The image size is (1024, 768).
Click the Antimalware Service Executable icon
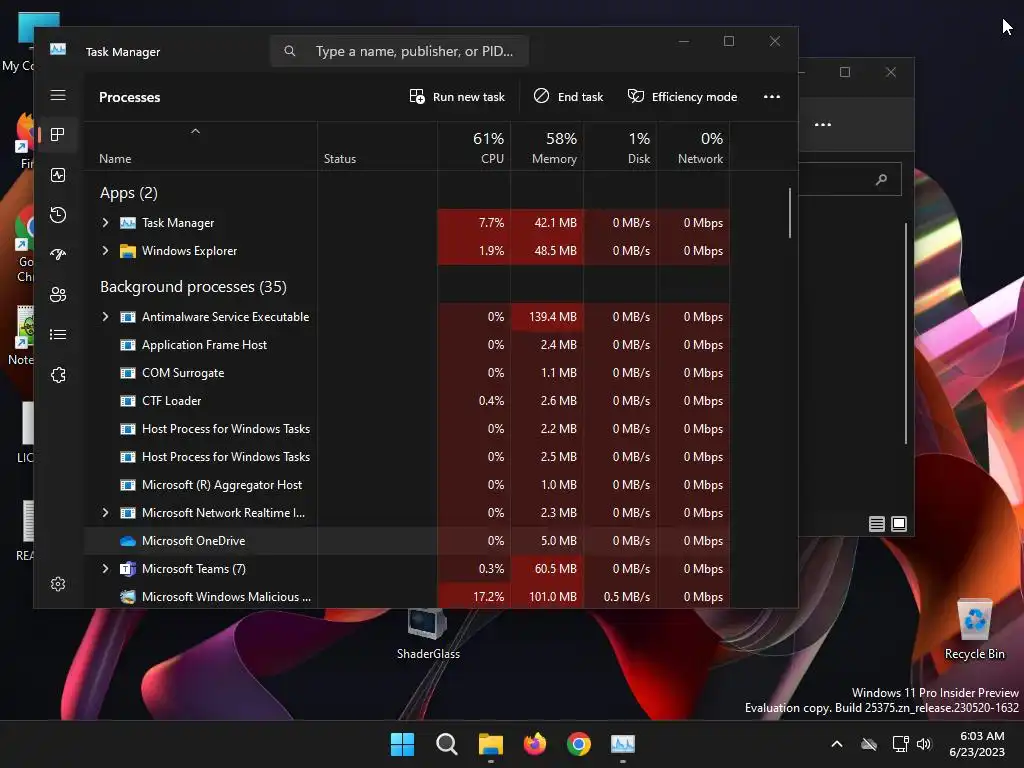(x=128, y=317)
